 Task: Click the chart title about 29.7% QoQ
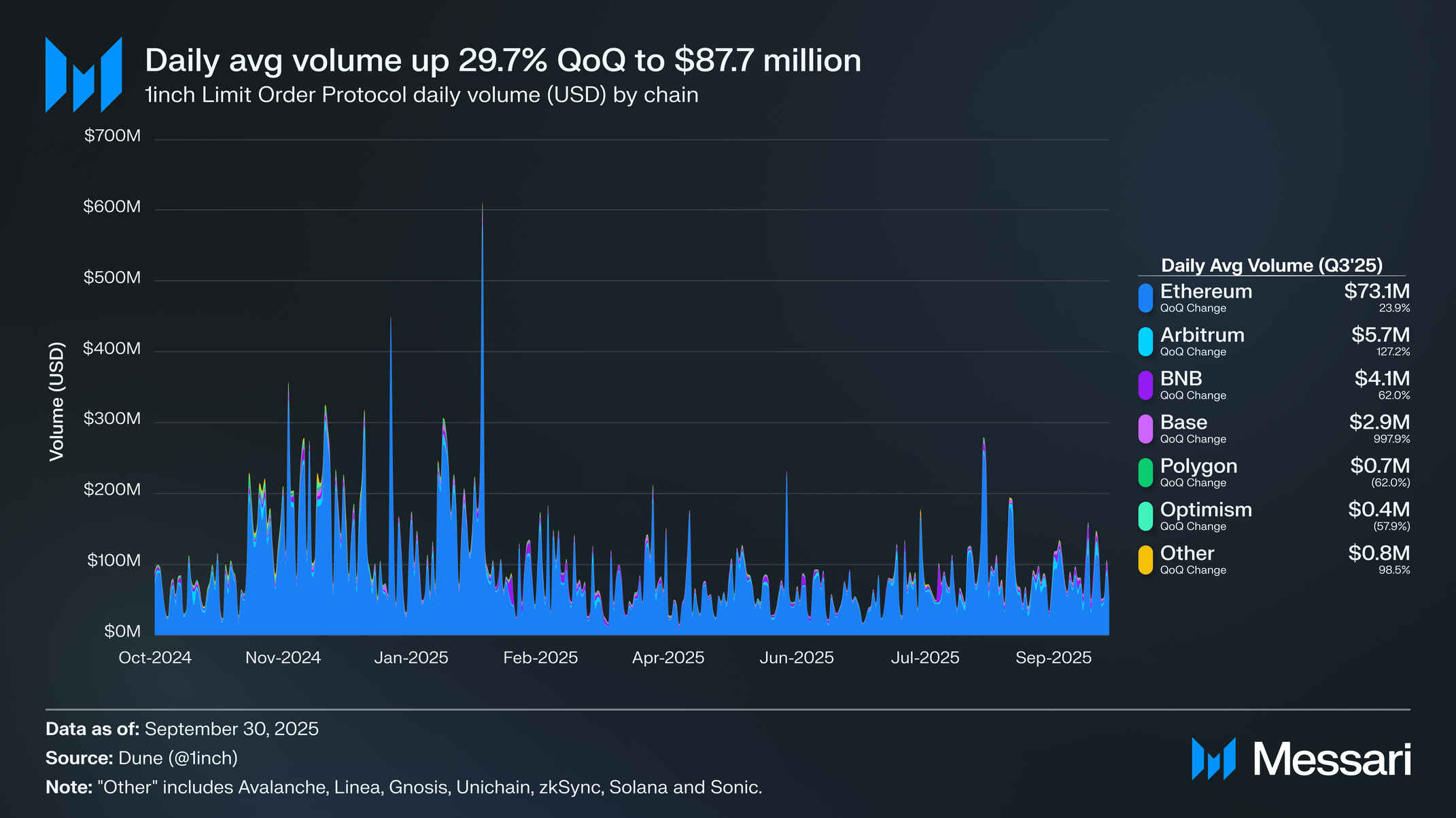502,60
